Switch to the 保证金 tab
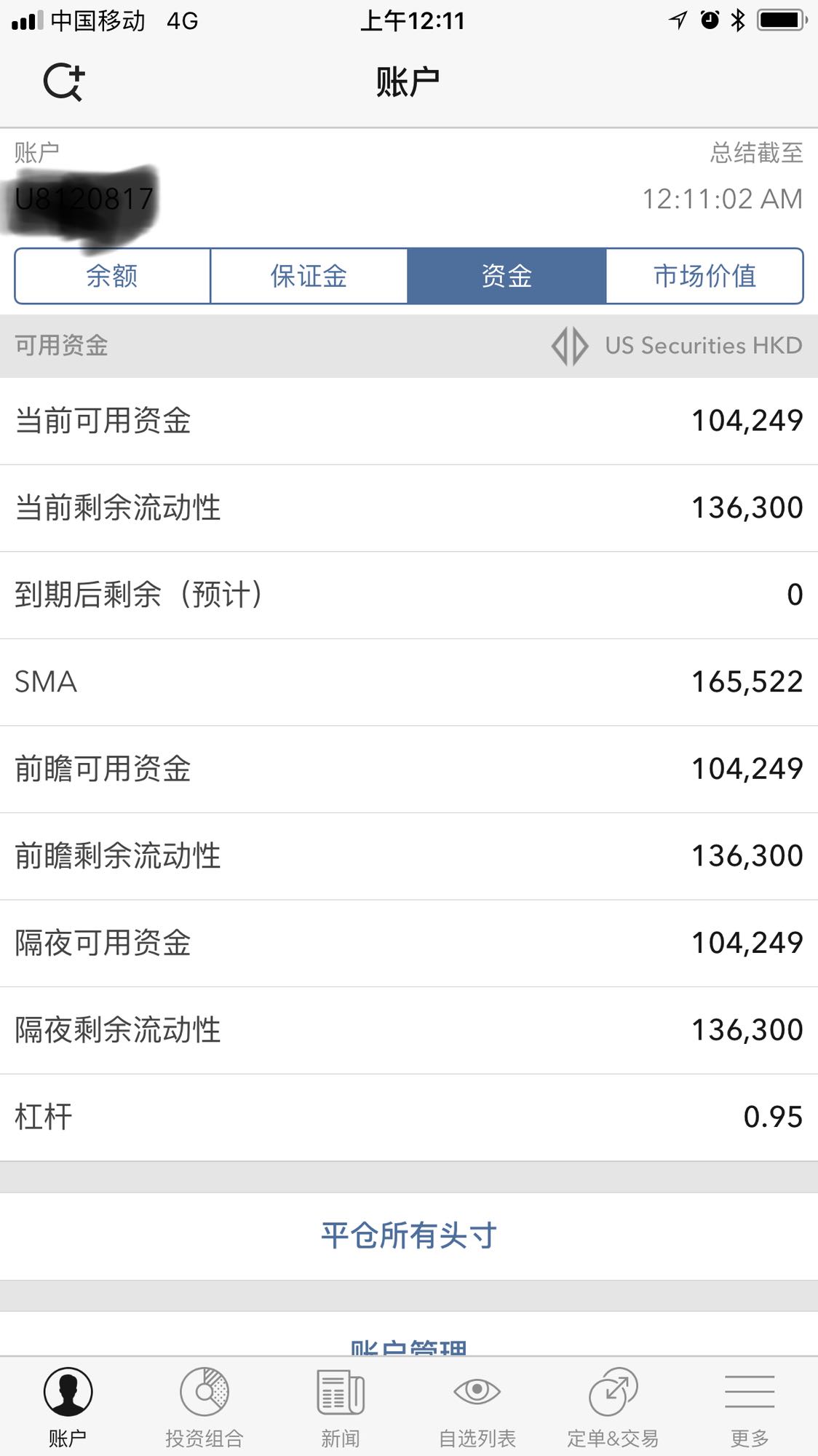This screenshot has height=1456, width=818. click(x=309, y=276)
